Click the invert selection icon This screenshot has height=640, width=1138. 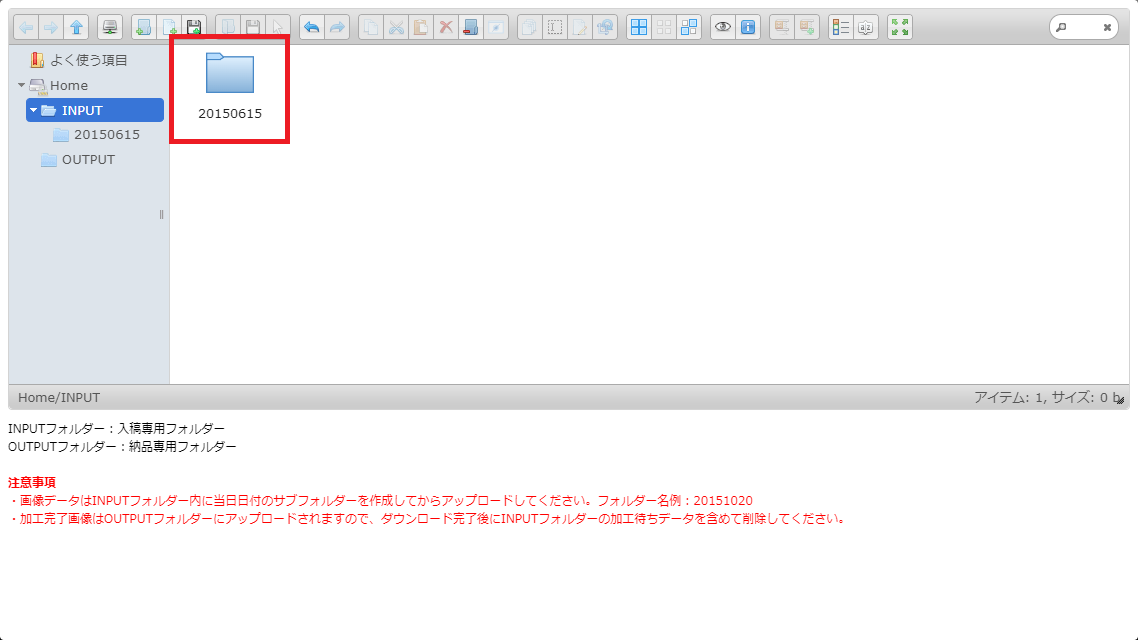click(x=689, y=28)
